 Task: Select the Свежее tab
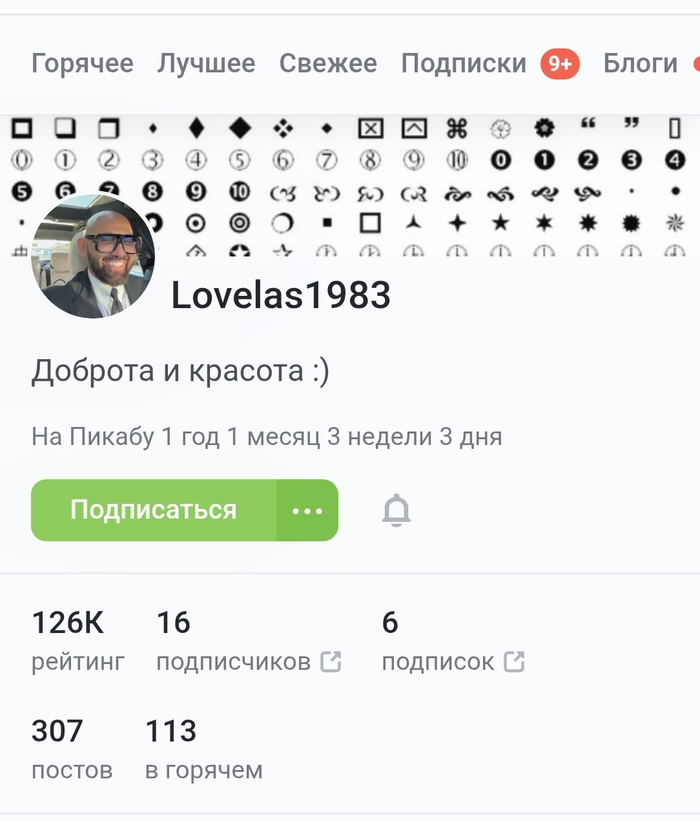pos(328,63)
